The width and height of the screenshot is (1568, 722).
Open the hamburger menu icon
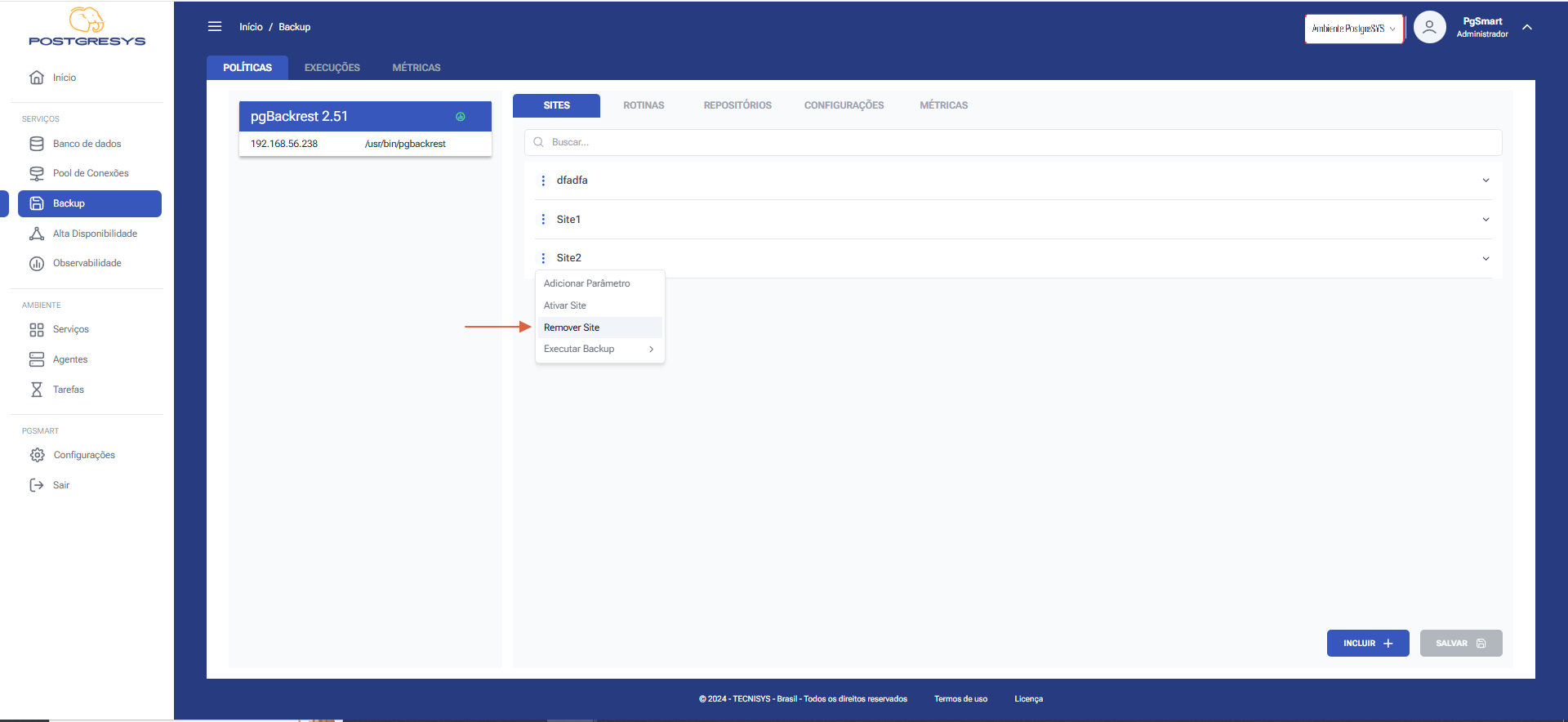click(x=215, y=27)
